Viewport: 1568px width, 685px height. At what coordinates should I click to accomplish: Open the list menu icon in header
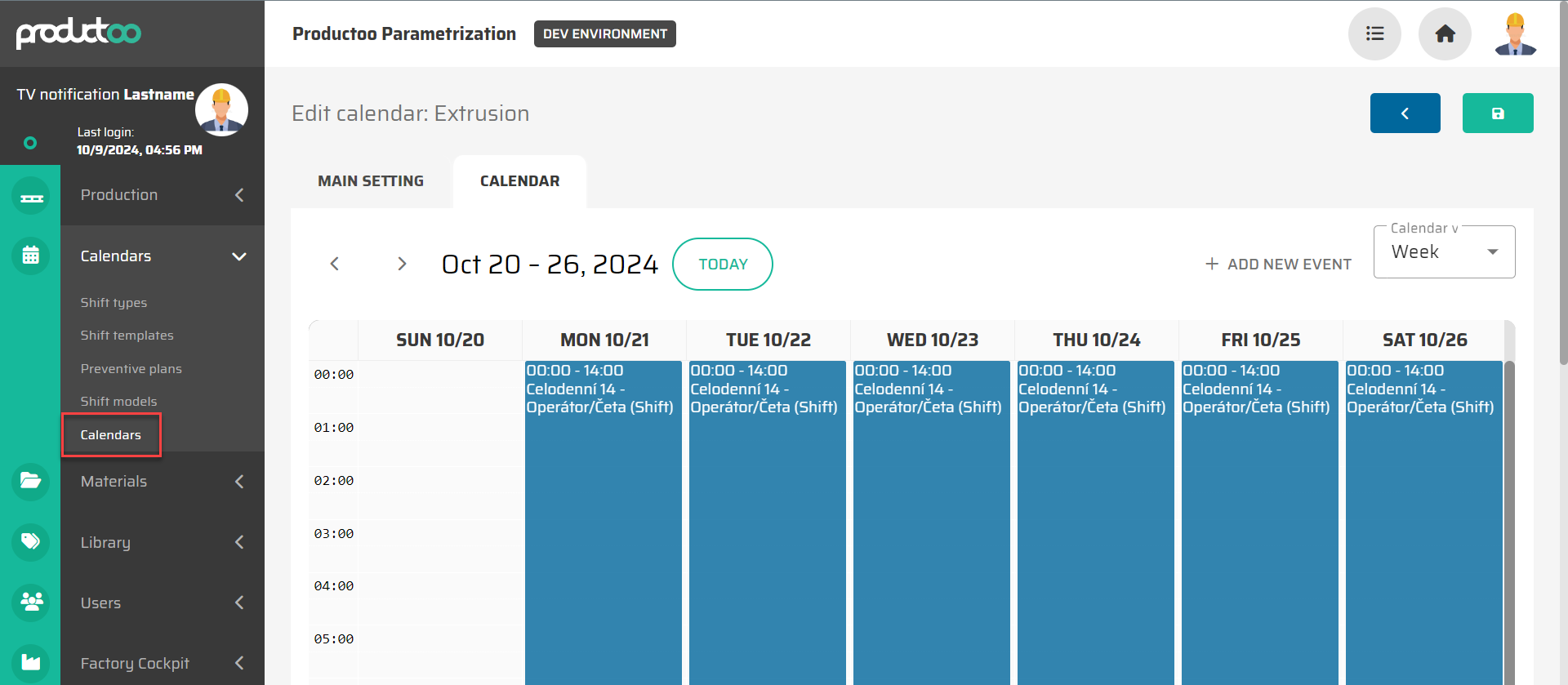click(x=1374, y=33)
